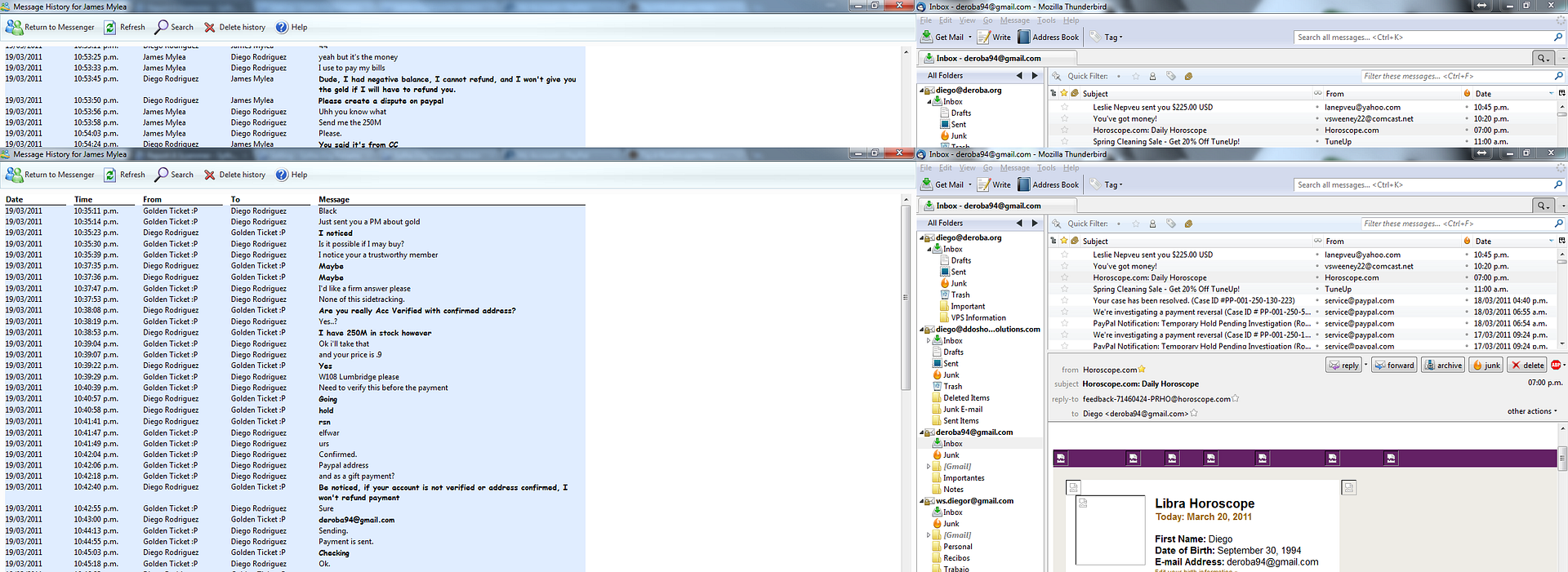Click magnifier in Search all messages box, Libra Horoscope window
1568x572 pixels.
(x=1557, y=184)
